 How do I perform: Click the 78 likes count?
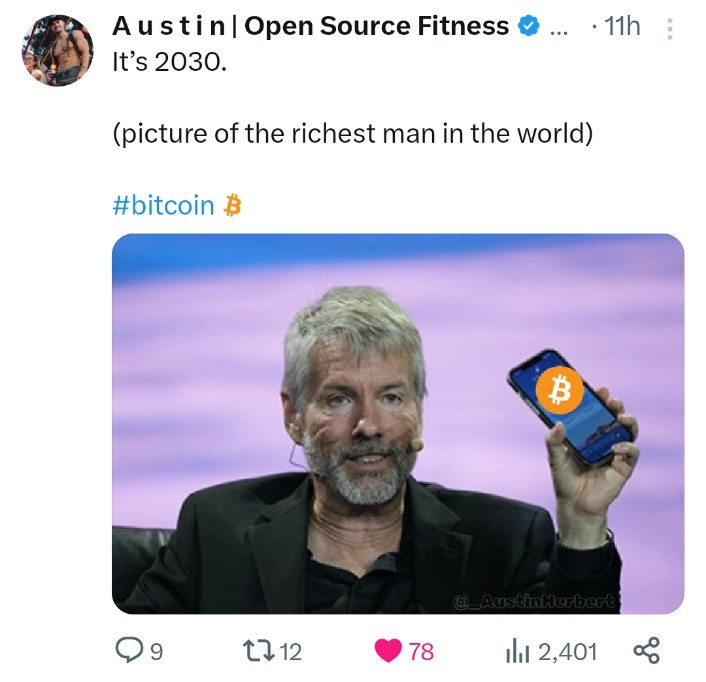coord(421,652)
